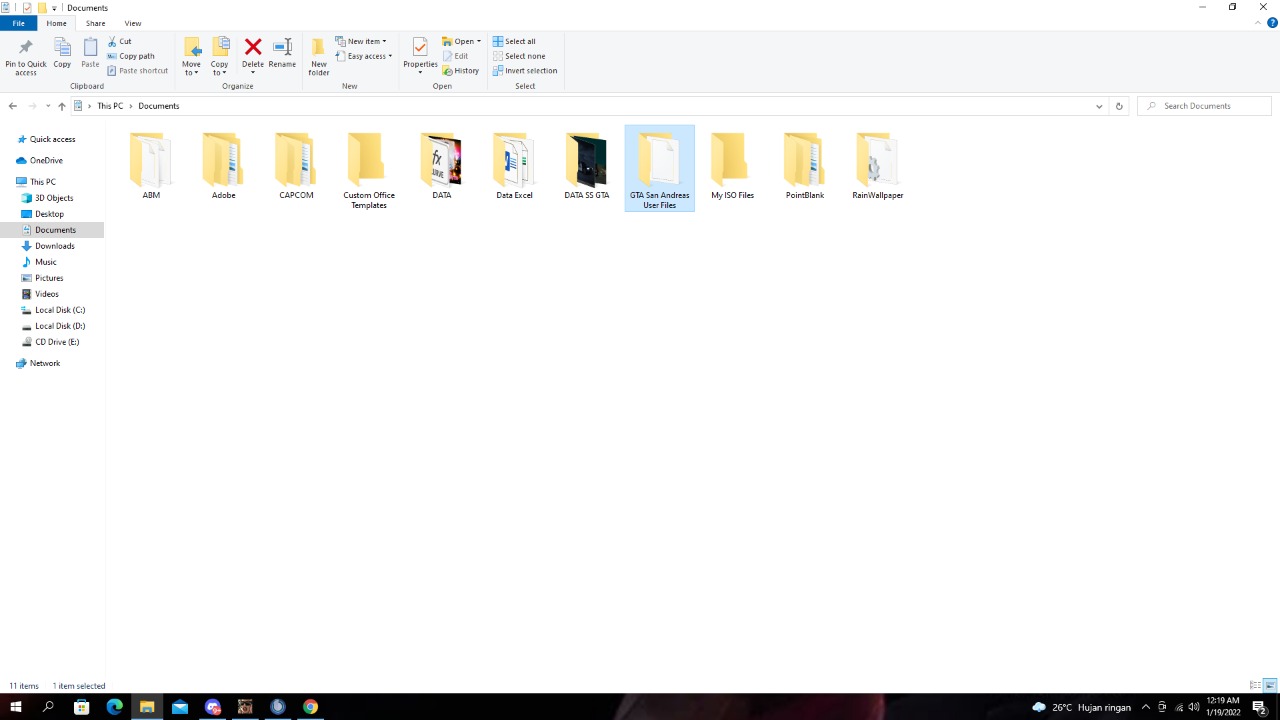Click Copy path command
Viewport: 1280px width, 720px height.
tap(131, 56)
